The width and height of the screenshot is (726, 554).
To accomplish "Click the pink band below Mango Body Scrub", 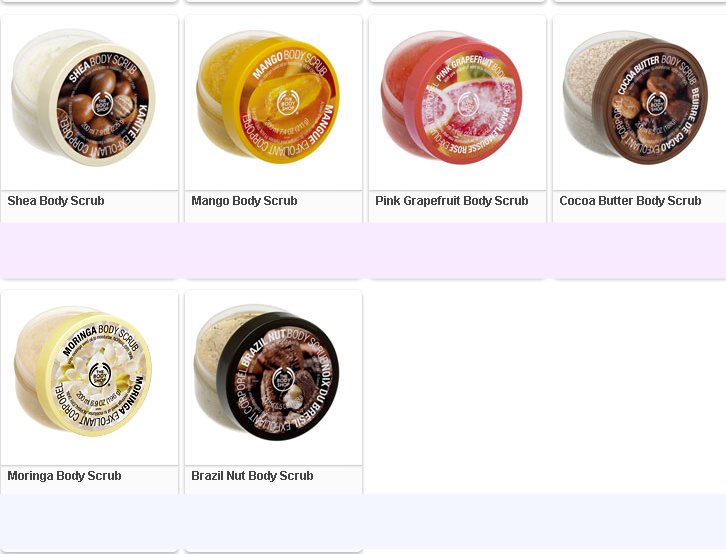I will click(x=273, y=250).
